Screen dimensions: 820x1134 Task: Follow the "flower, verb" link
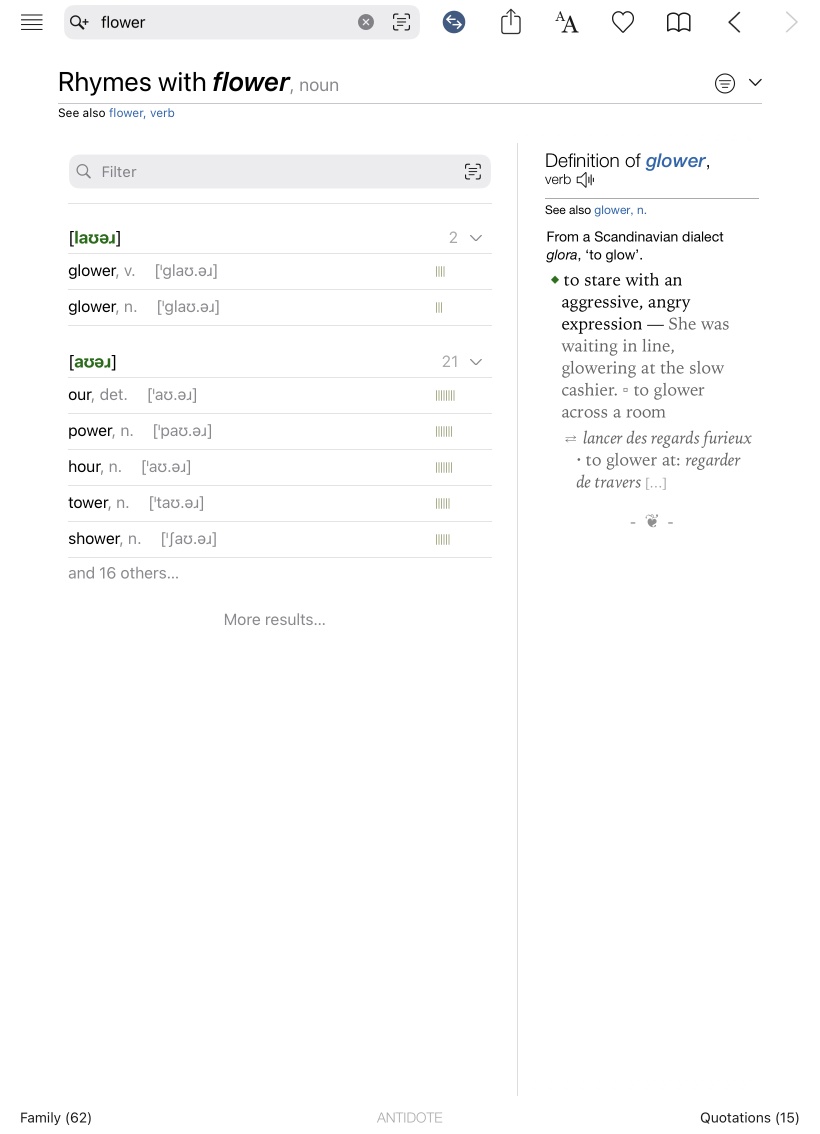click(x=142, y=113)
